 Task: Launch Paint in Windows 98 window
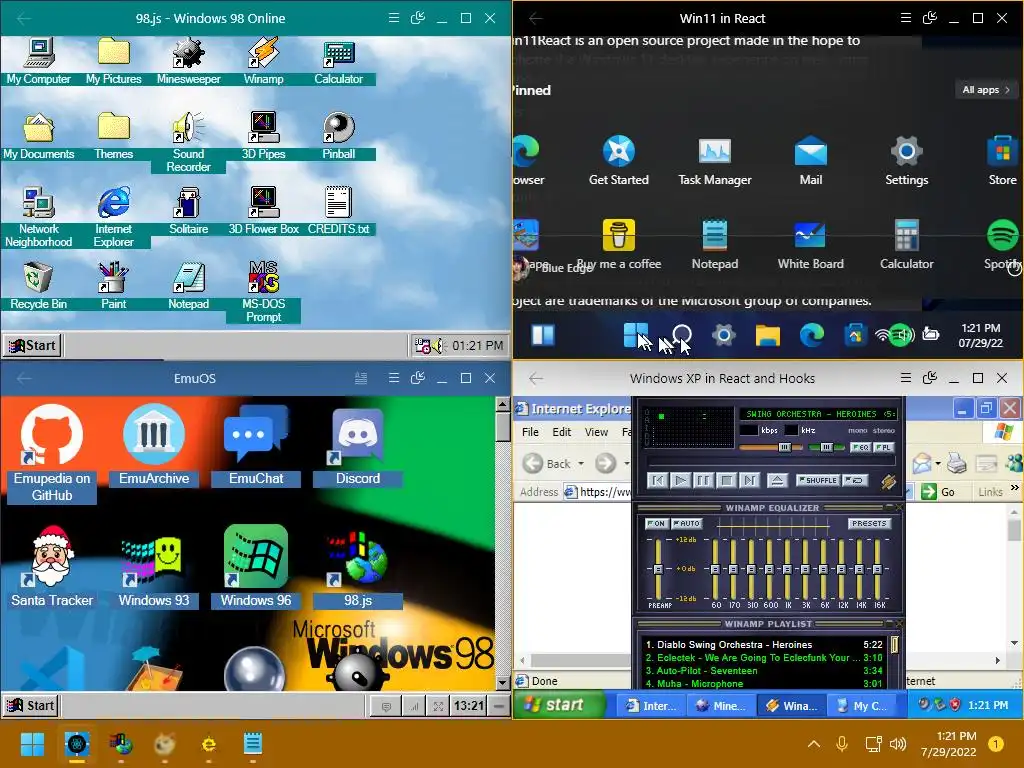pos(113,285)
